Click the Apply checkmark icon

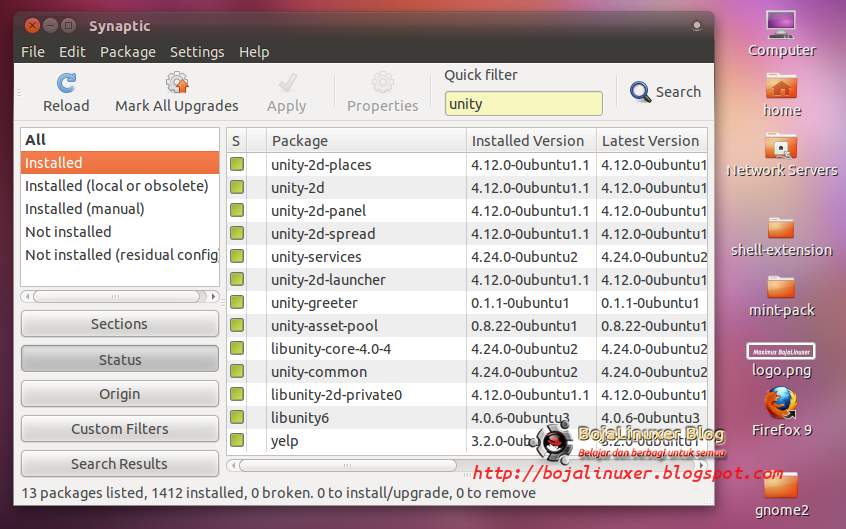[287, 83]
